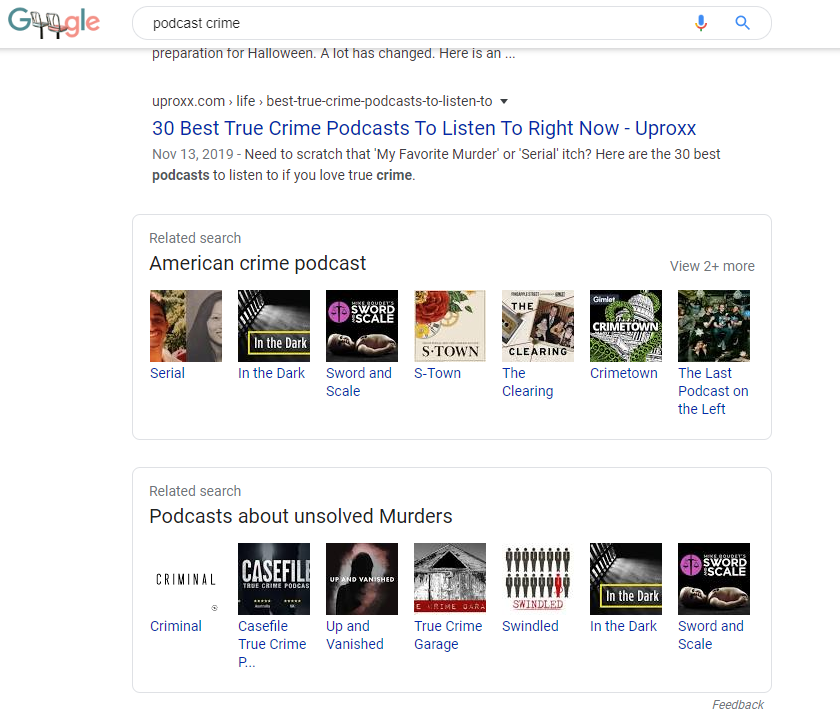Open the Swindled podcast cover image
The width and height of the screenshot is (840, 722).
[537, 579]
